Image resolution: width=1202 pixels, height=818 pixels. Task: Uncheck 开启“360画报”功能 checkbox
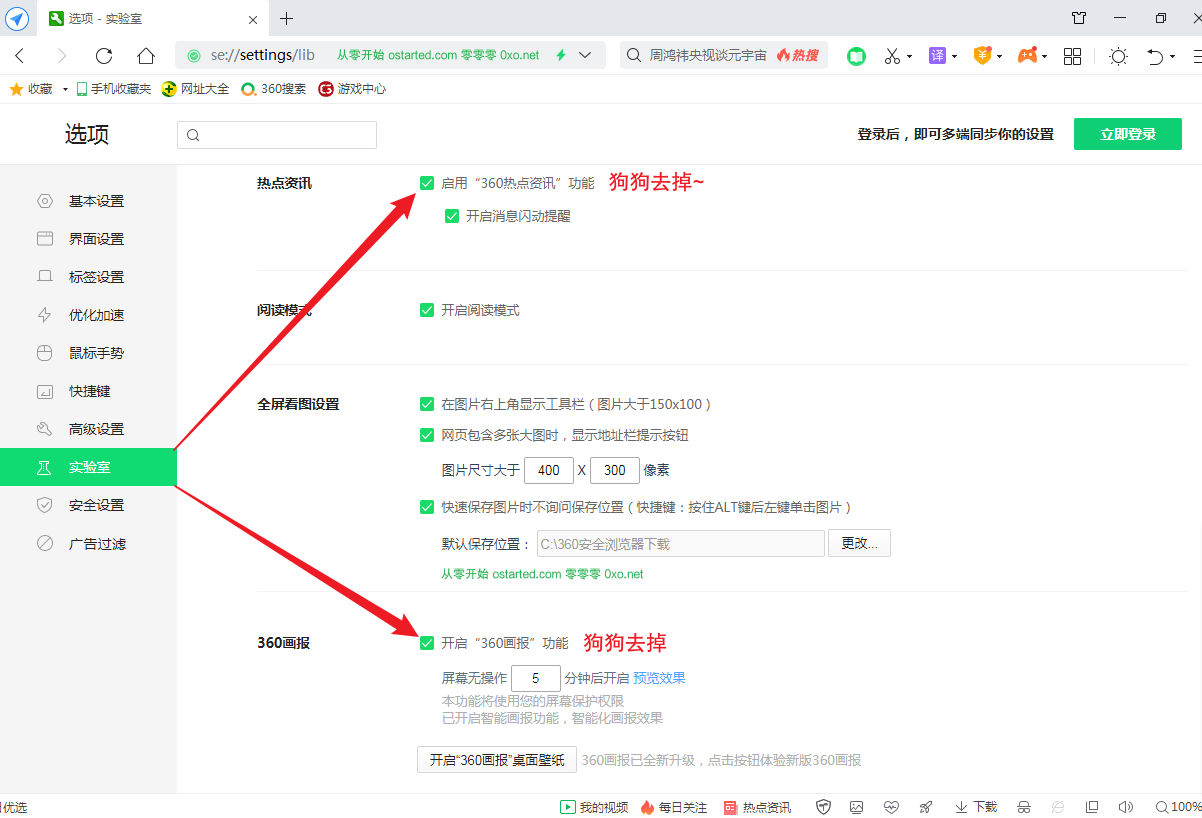427,643
